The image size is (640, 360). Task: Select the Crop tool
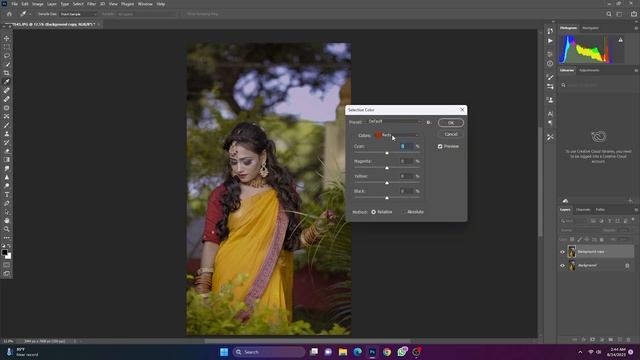click(x=7, y=73)
